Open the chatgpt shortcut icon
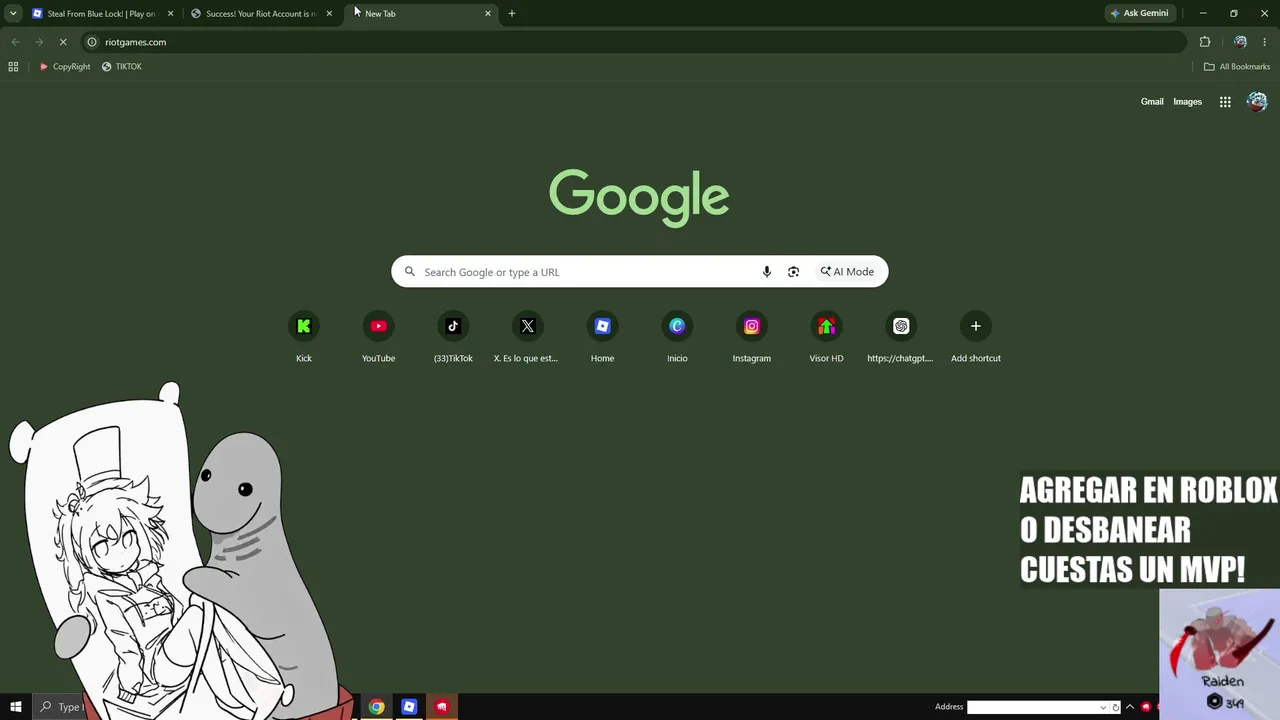 (x=901, y=326)
